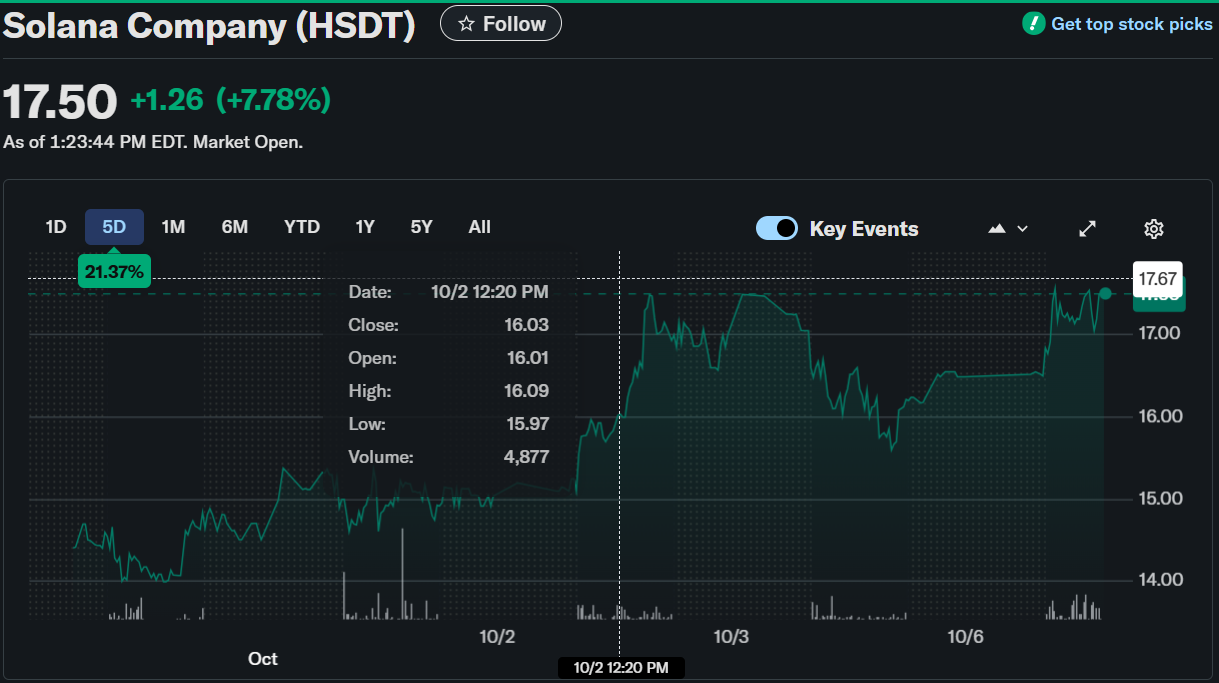Click the Follow star button
The height and width of the screenshot is (683, 1219).
click(x=500, y=24)
